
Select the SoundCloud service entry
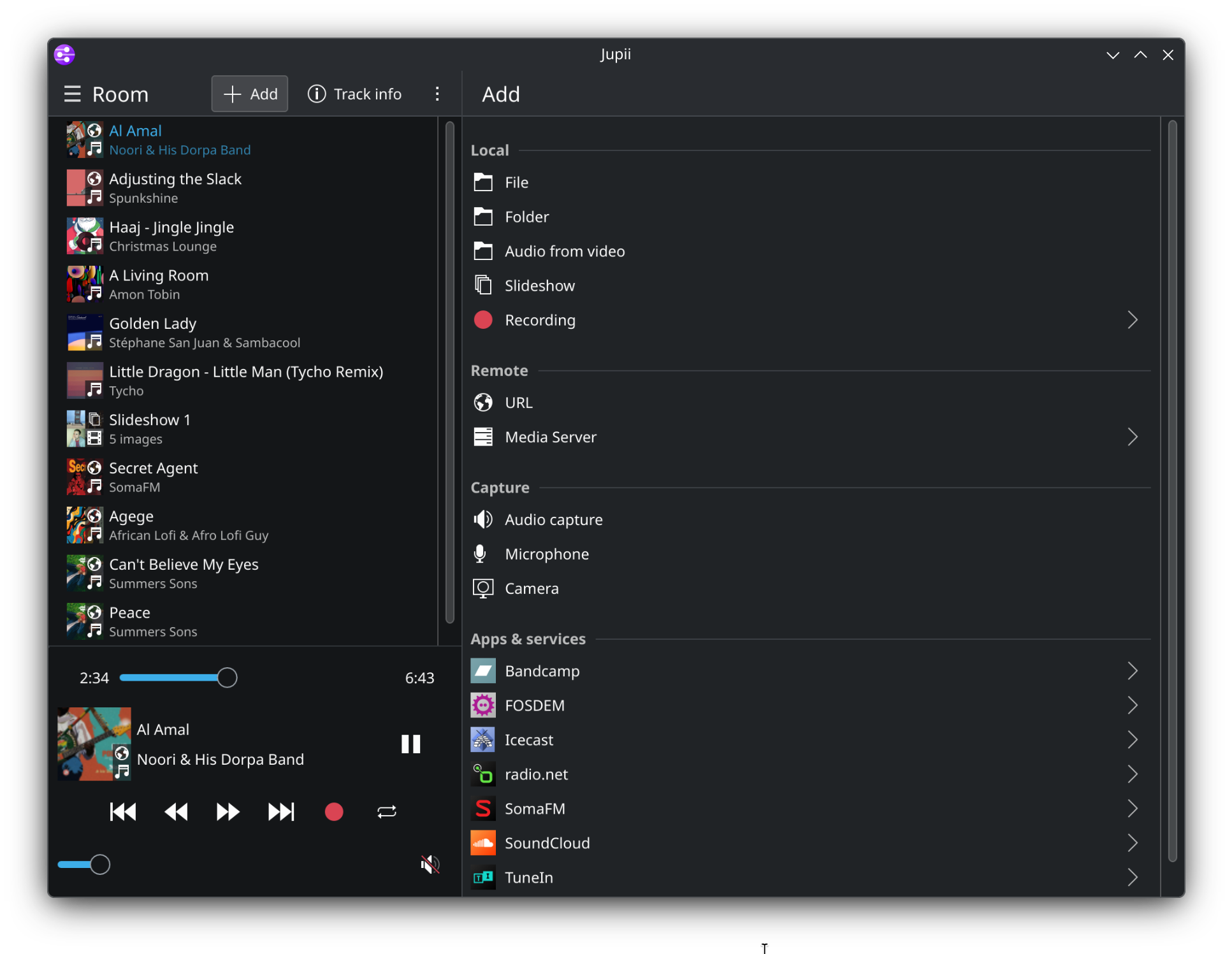point(547,843)
